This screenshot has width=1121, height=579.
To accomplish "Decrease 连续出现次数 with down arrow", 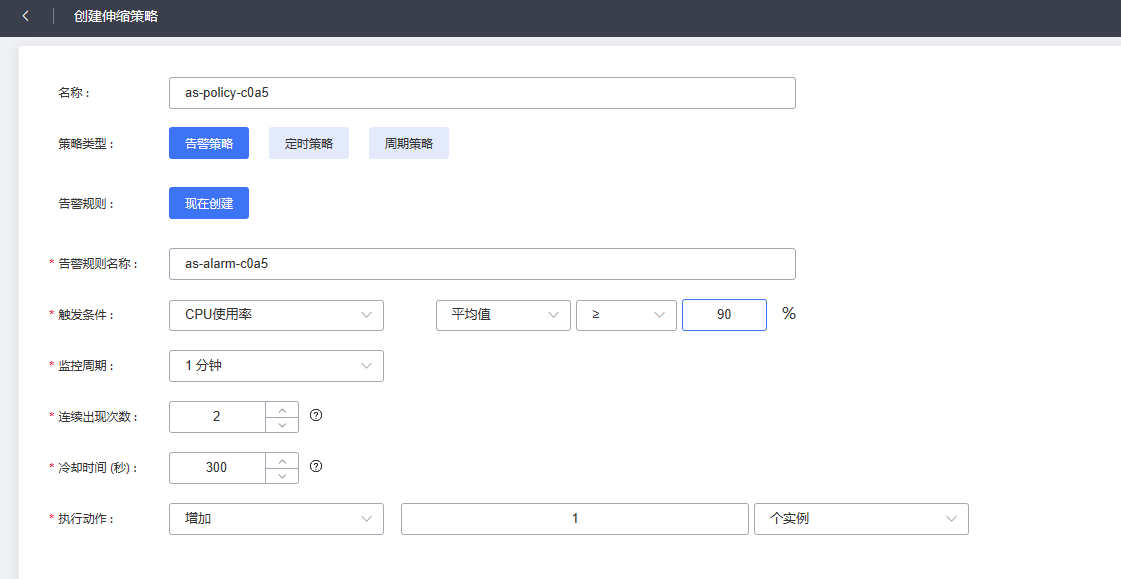I will 282,425.
